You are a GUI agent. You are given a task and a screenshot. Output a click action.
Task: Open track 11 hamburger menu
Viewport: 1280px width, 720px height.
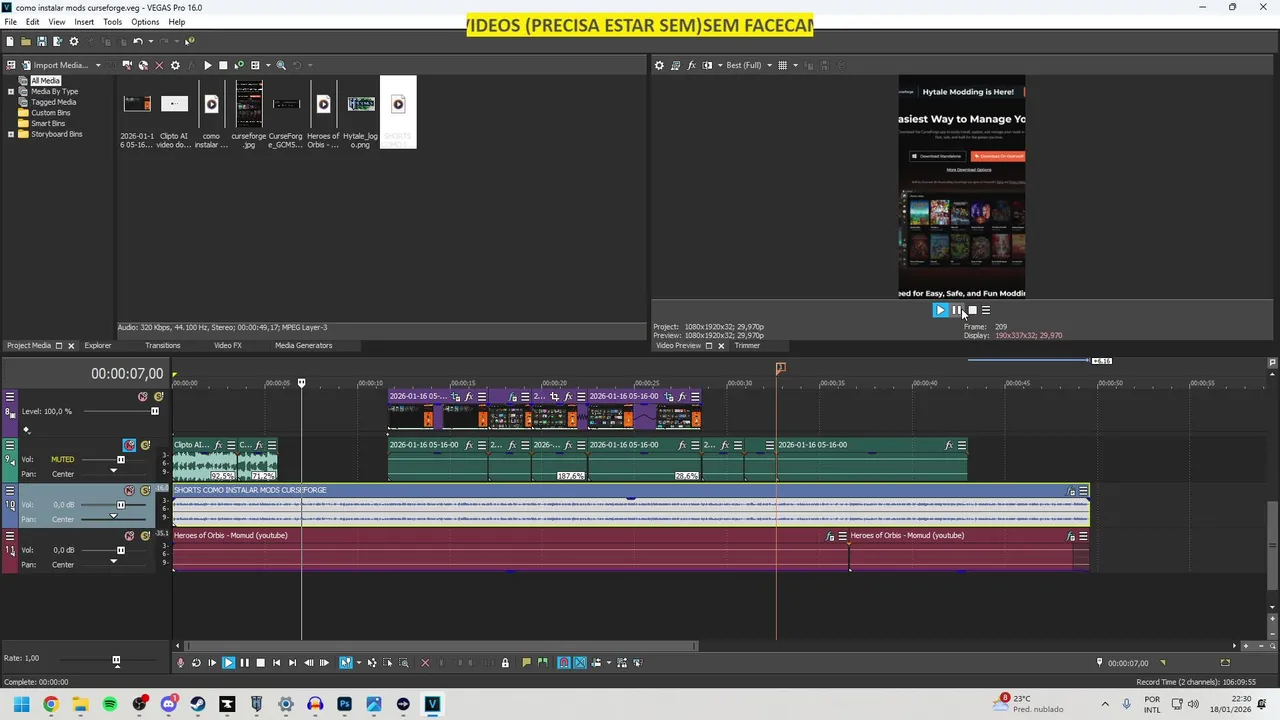pos(10,535)
